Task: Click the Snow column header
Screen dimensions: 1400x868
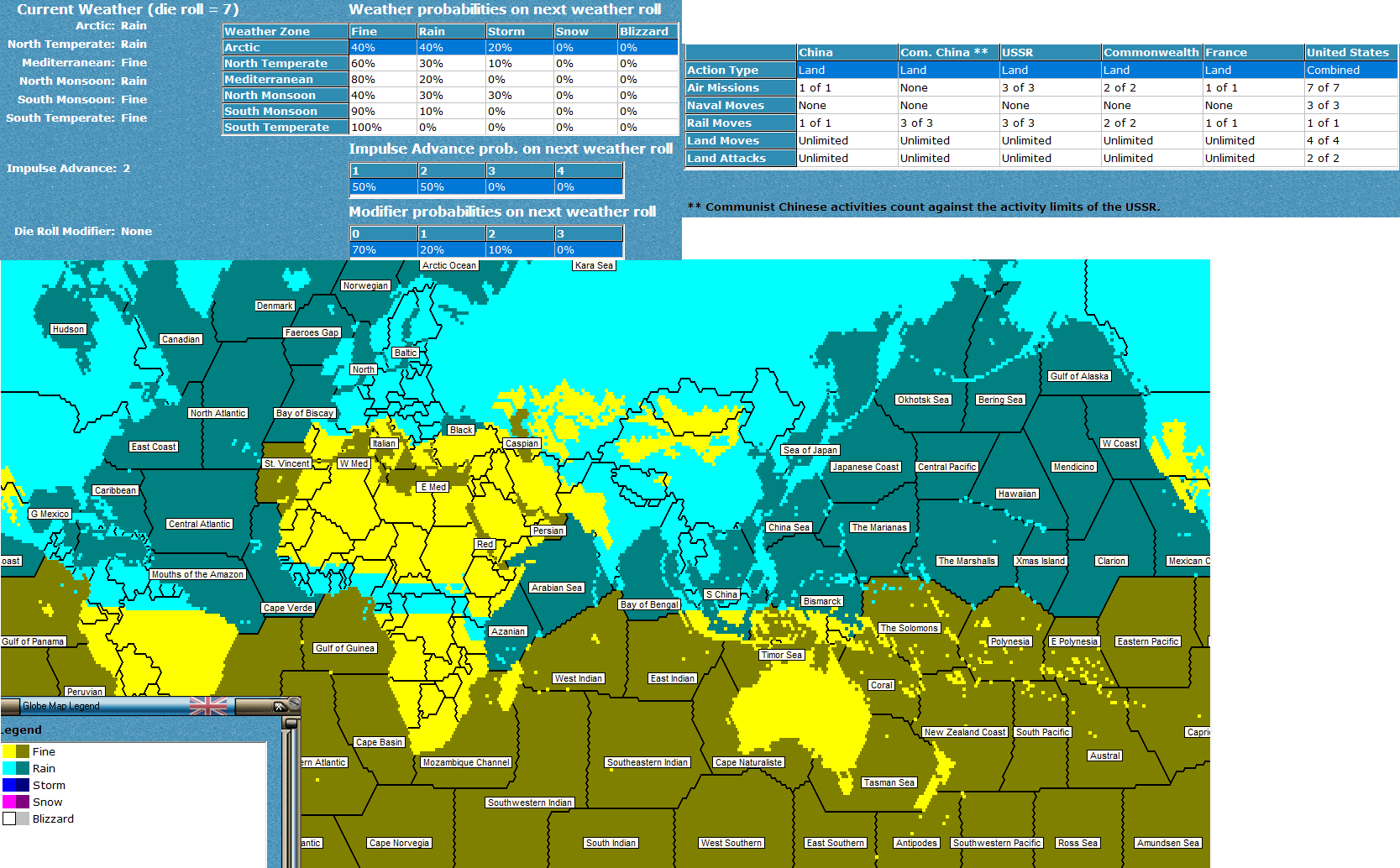Action: pyautogui.click(x=585, y=32)
